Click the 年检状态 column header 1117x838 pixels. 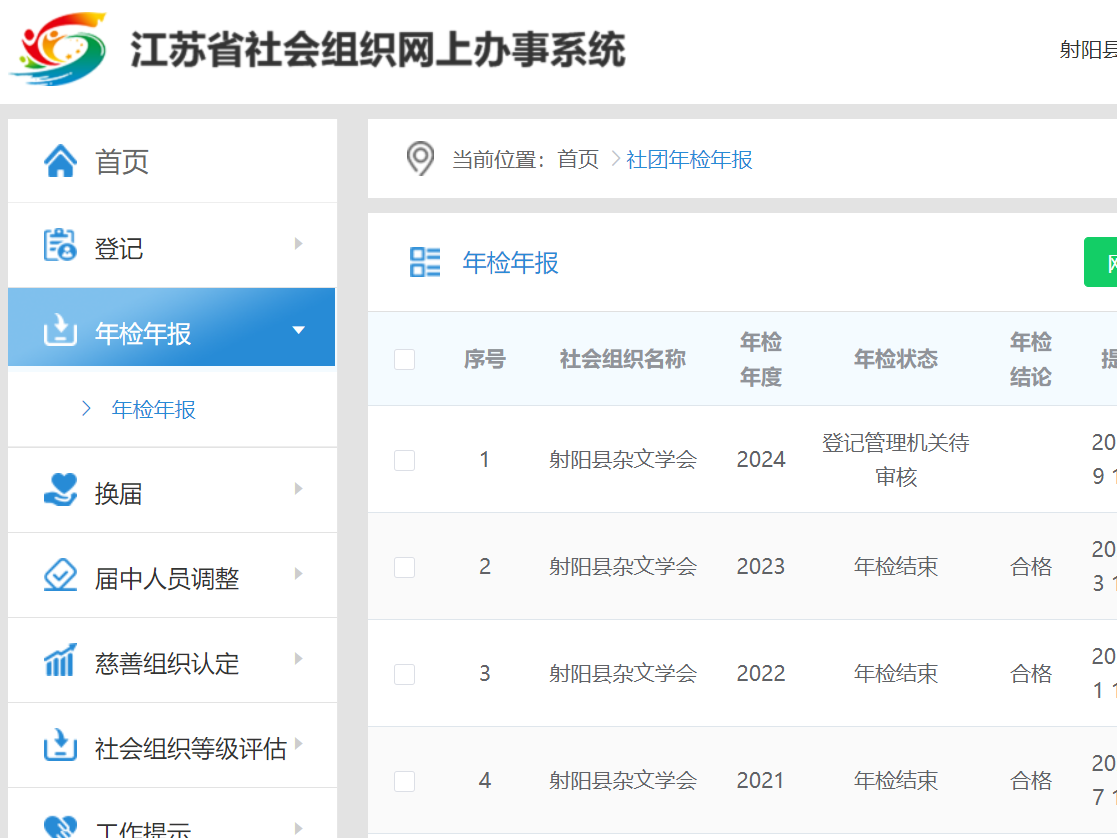[895, 358]
